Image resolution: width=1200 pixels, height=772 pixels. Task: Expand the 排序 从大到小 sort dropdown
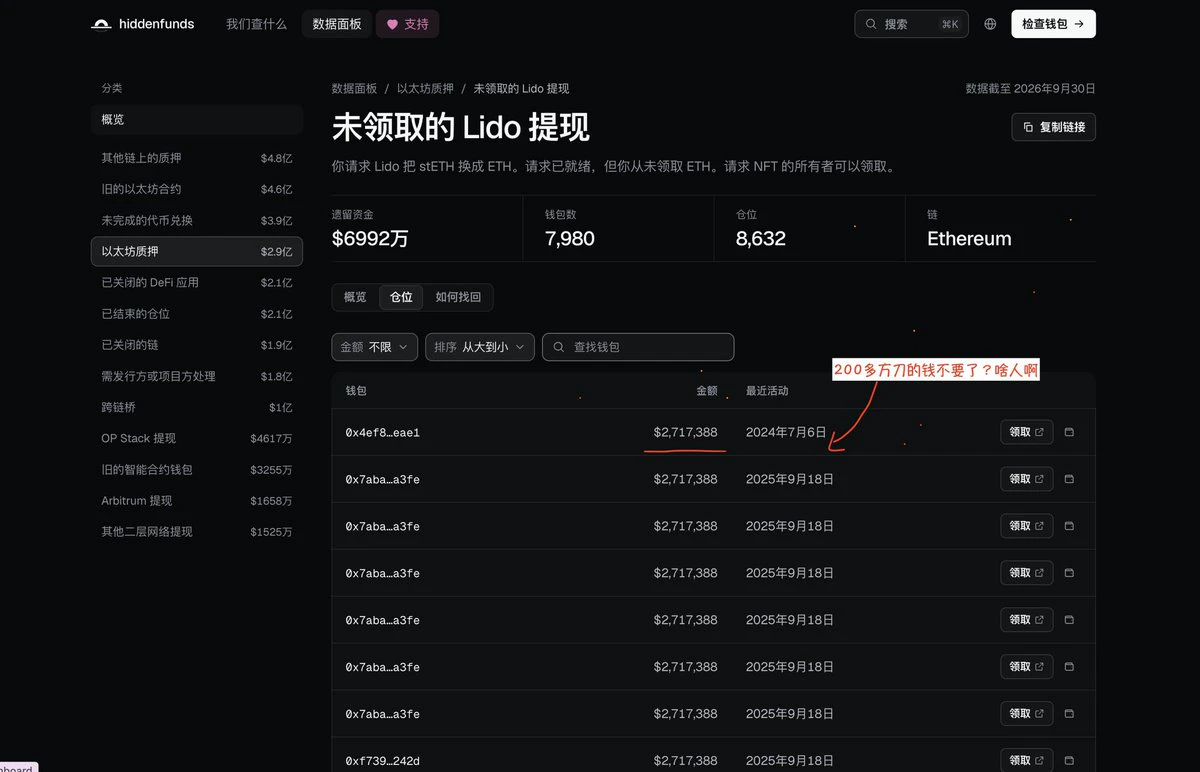click(480, 347)
